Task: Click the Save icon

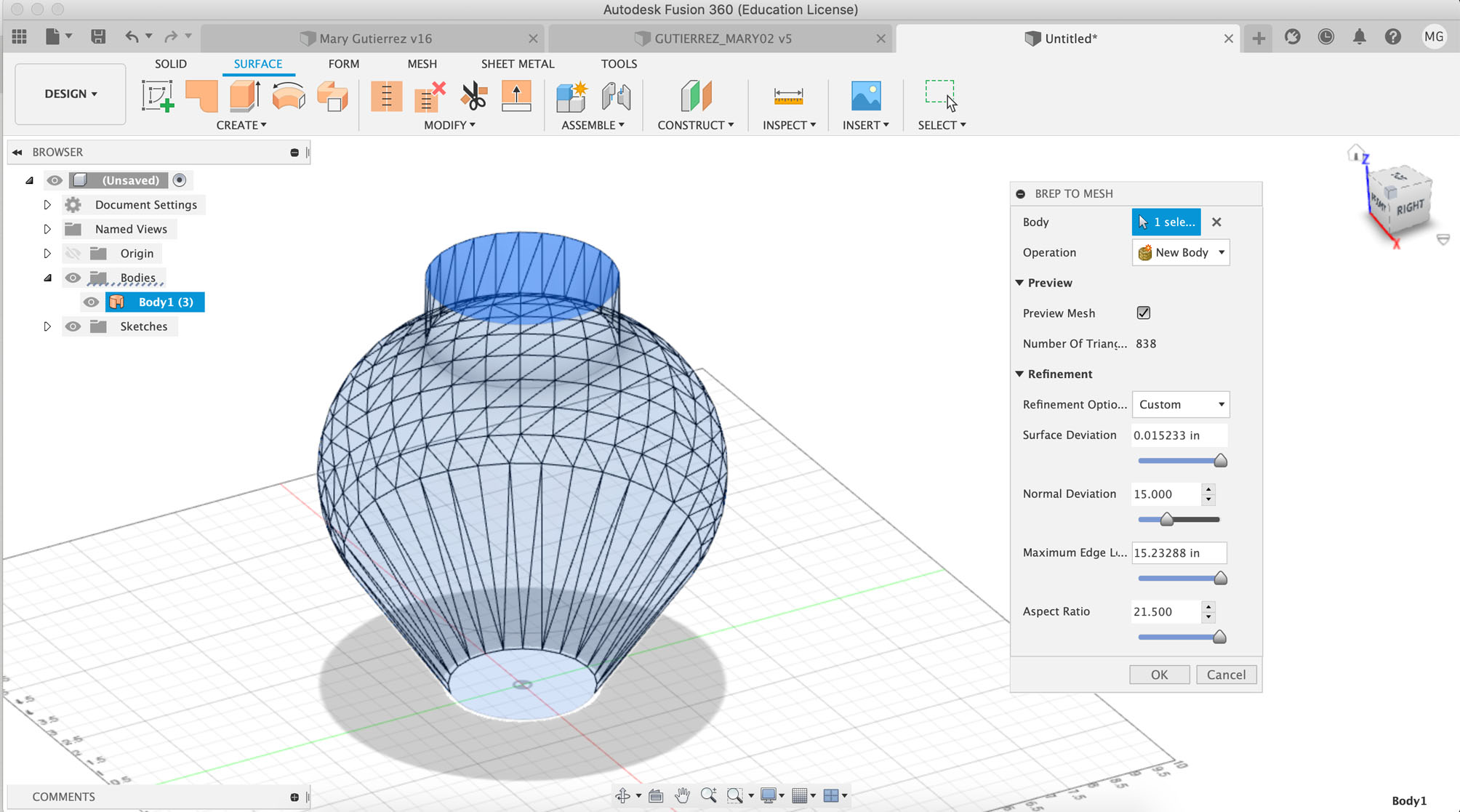Action: coord(98,37)
